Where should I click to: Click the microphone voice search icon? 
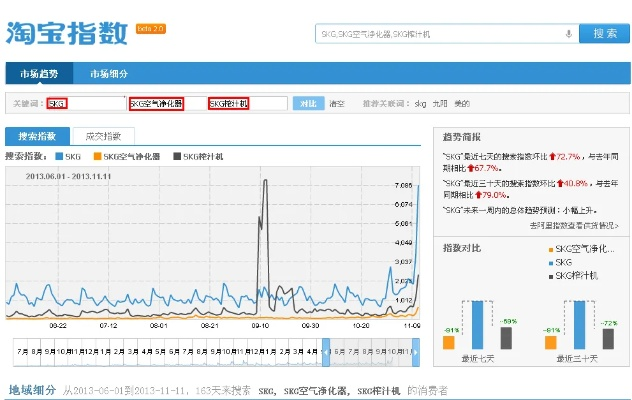pos(569,34)
